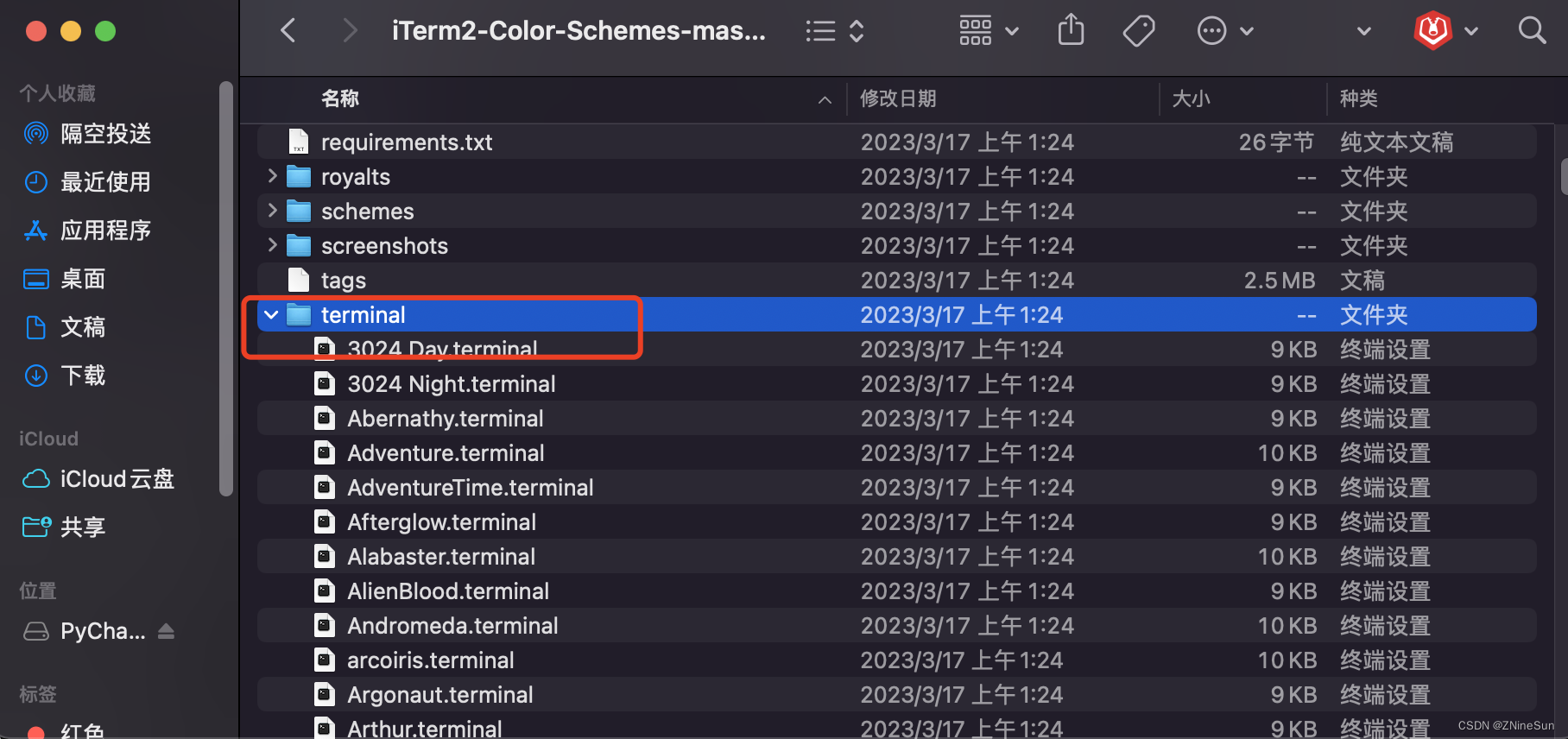Image resolution: width=1568 pixels, height=739 pixels.
Task: Expand the royalts folder
Action: click(x=272, y=176)
